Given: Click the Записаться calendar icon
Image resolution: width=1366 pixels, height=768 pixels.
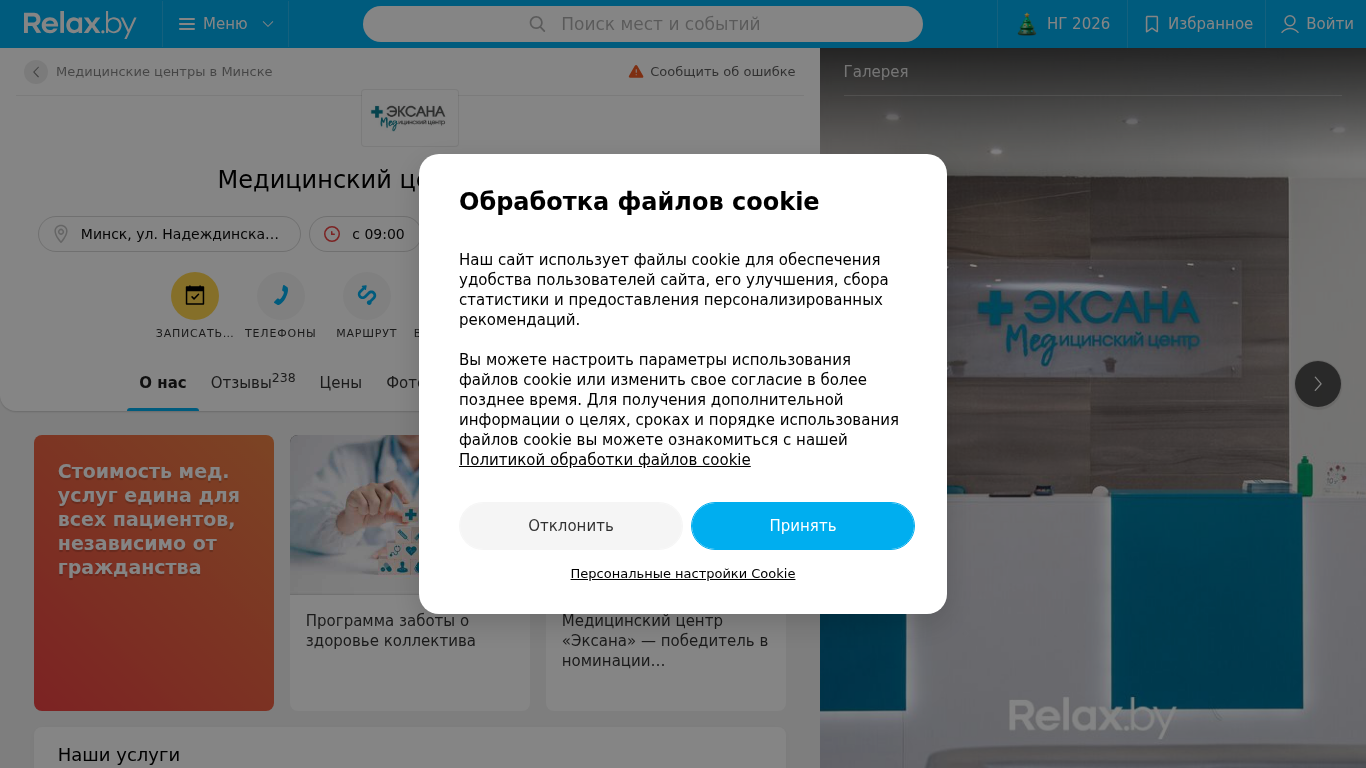Looking at the screenshot, I should click(195, 296).
